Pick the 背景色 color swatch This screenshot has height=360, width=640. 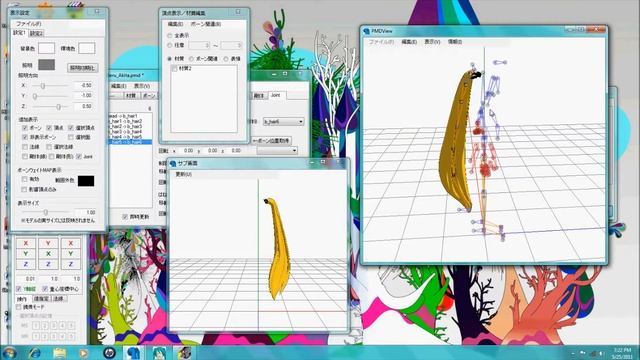pos(46,48)
